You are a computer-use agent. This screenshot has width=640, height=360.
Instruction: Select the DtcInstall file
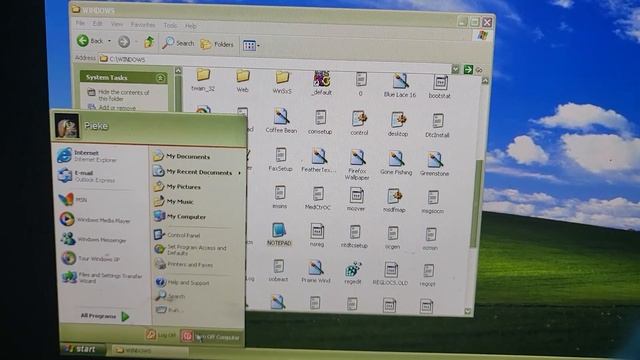point(437,125)
